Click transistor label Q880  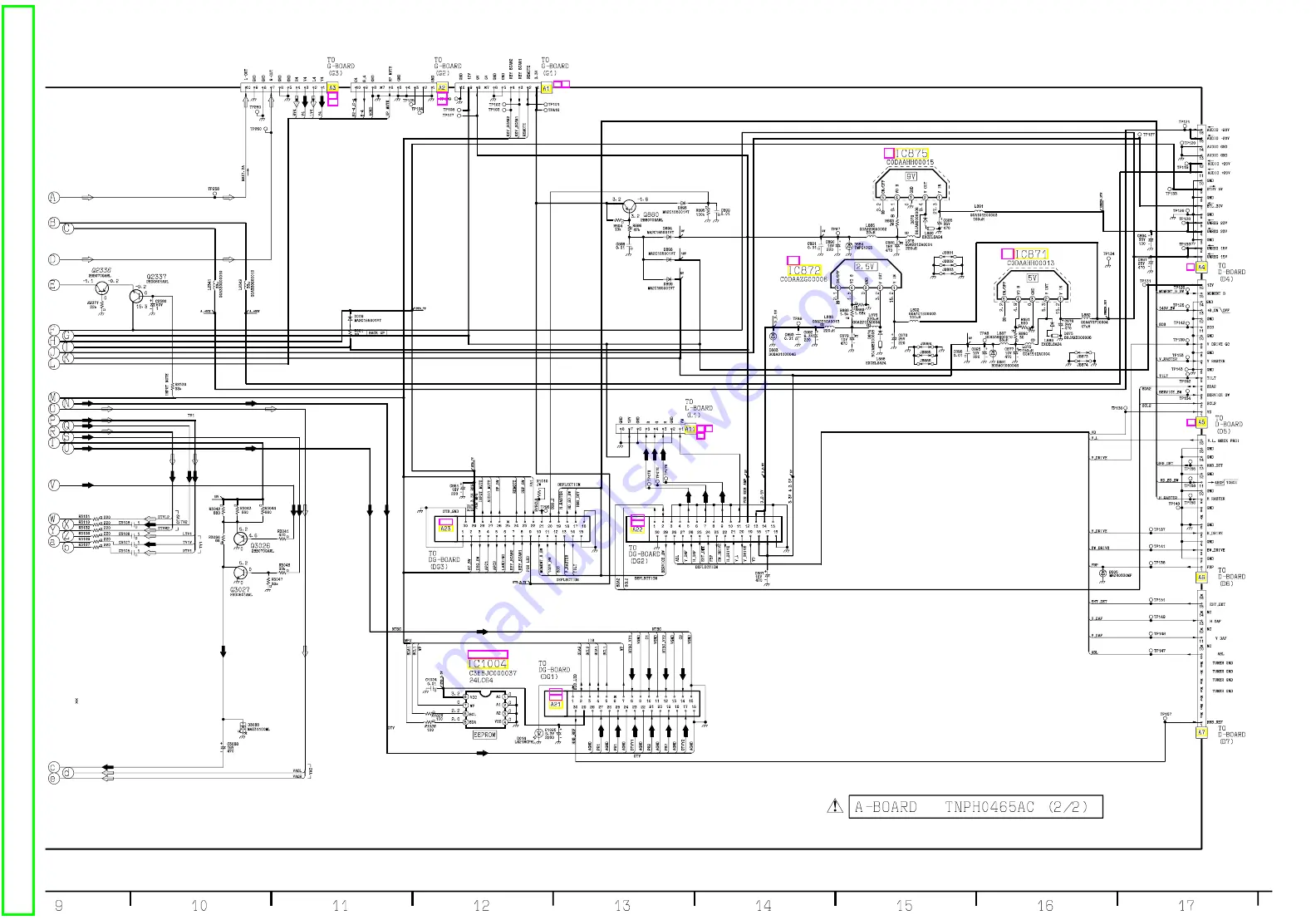point(651,215)
